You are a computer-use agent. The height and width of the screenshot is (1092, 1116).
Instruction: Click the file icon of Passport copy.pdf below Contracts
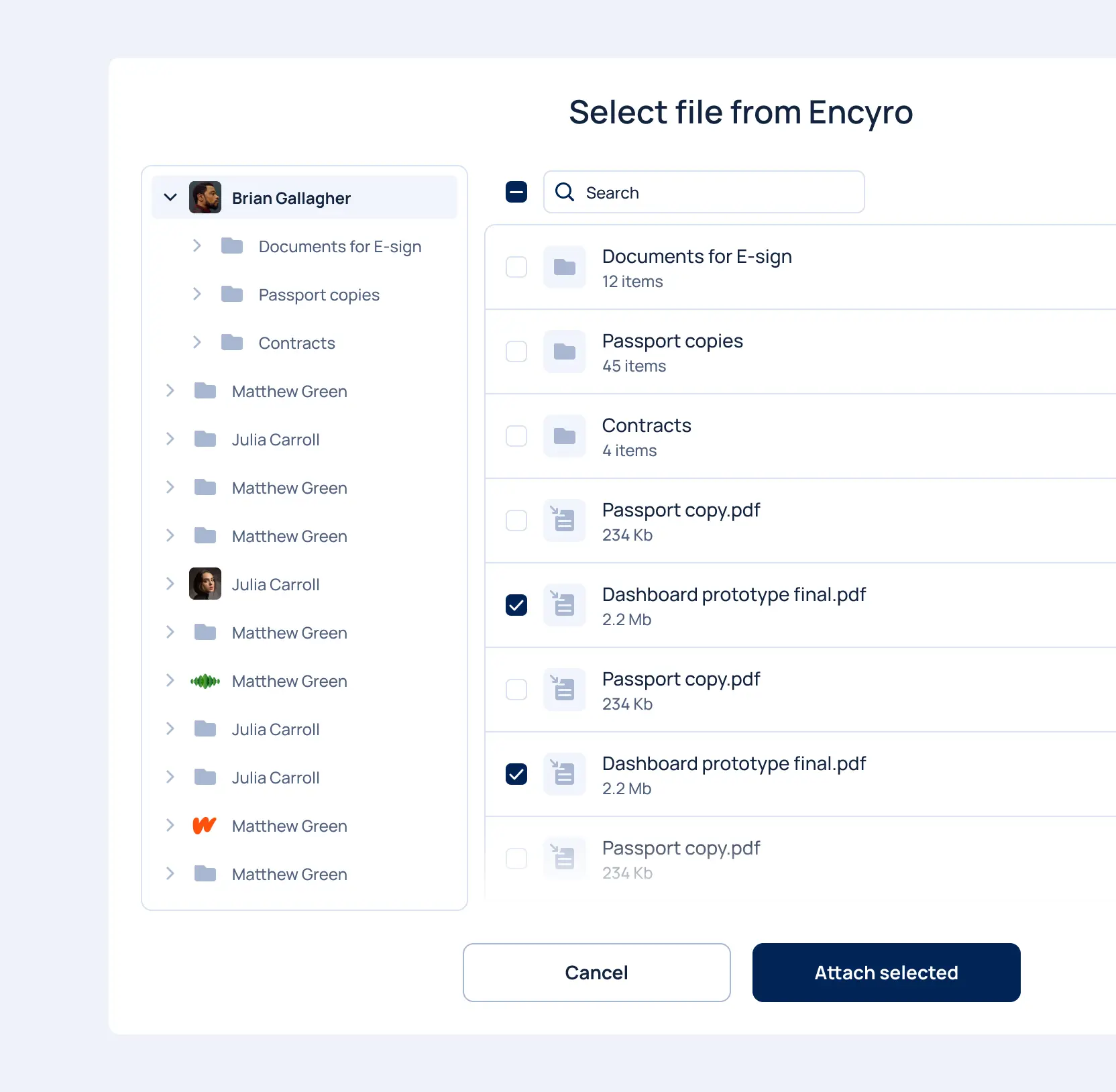(x=565, y=521)
